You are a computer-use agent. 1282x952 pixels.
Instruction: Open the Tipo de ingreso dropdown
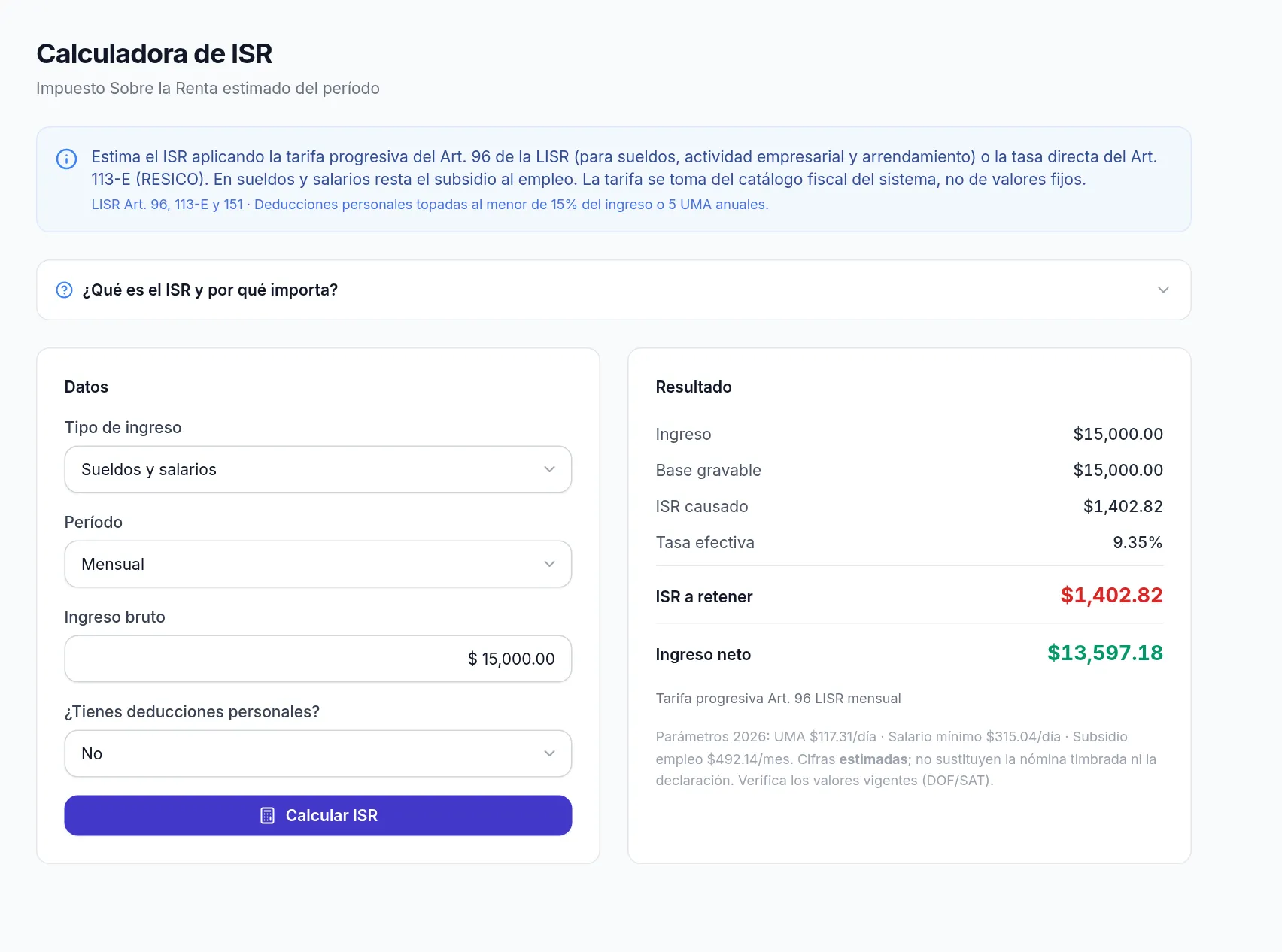pos(317,469)
